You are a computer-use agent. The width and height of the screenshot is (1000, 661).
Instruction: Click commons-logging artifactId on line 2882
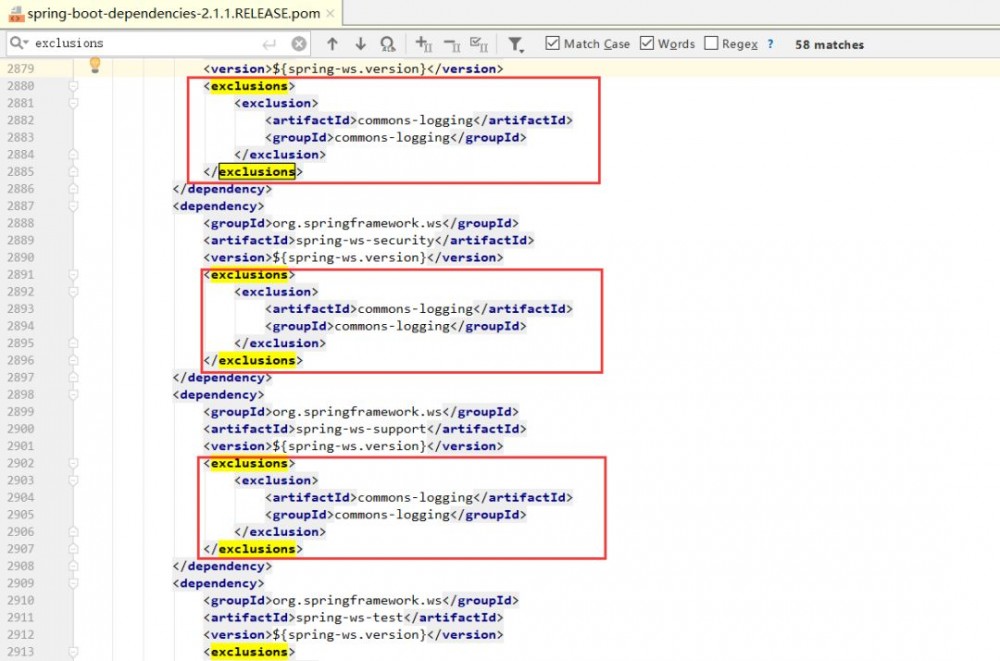pyautogui.click(x=415, y=121)
